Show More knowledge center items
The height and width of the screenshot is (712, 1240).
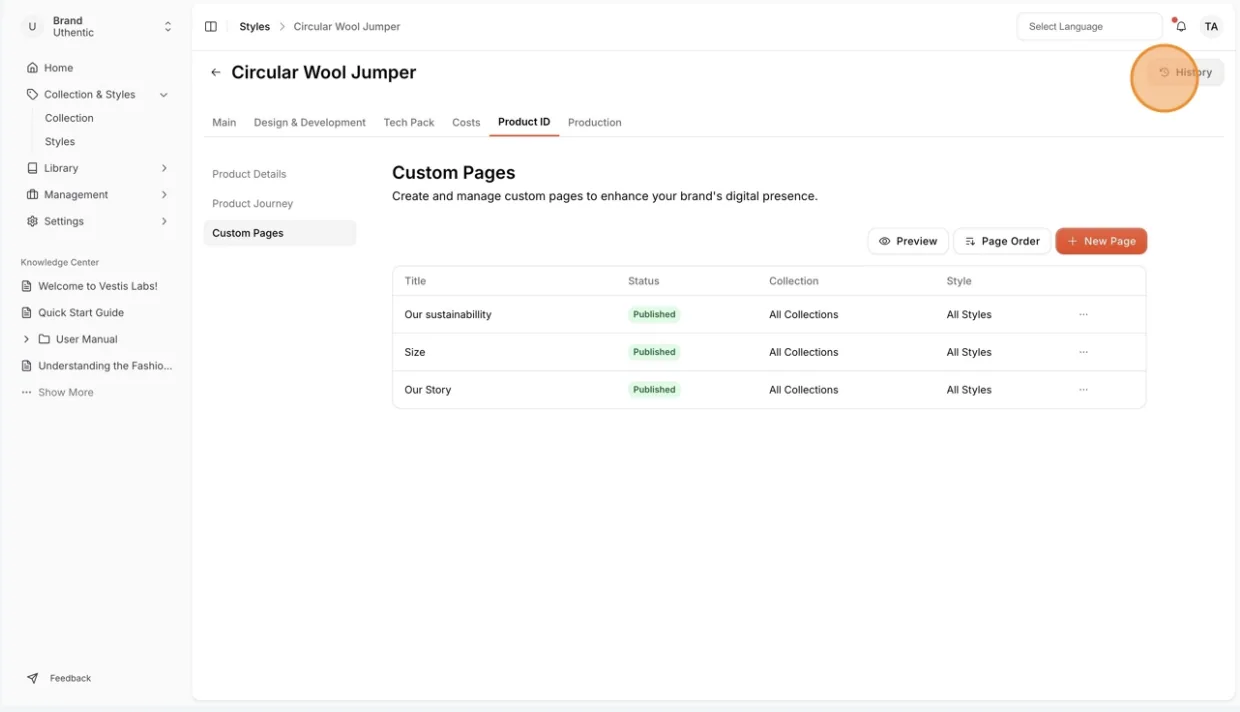click(57, 393)
